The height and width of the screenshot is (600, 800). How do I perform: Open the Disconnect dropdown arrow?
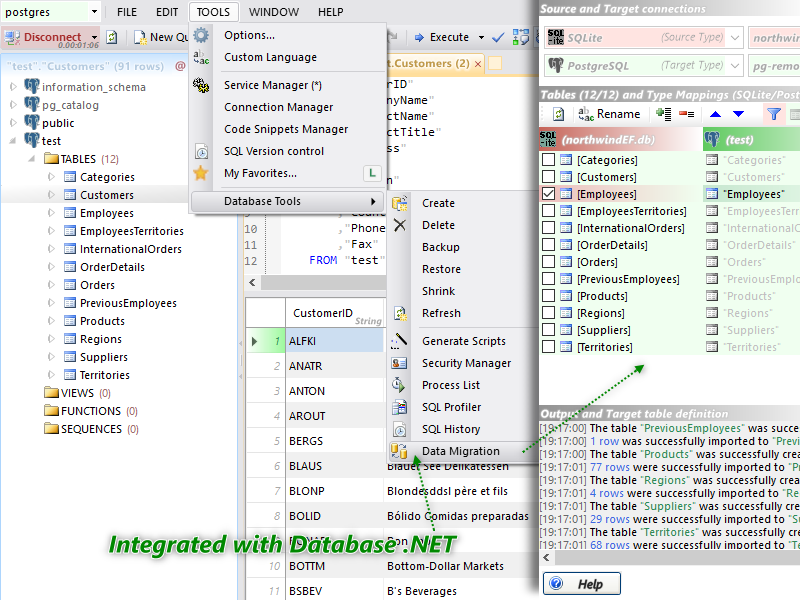click(94, 37)
